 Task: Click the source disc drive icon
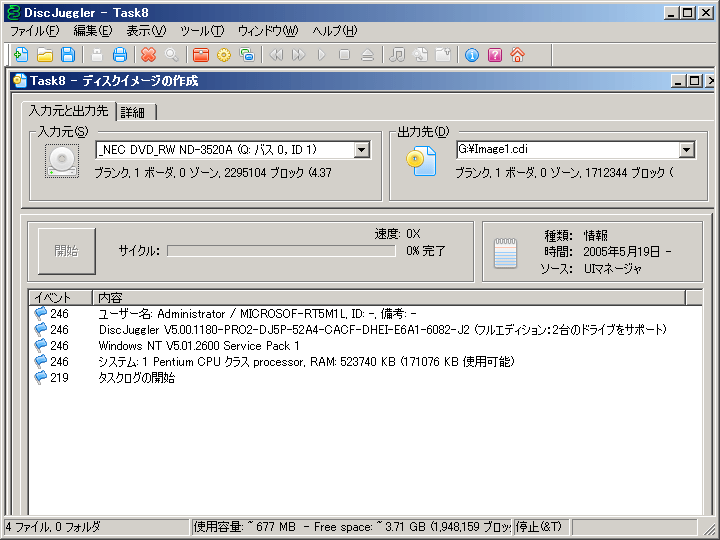(x=62, y=161)
